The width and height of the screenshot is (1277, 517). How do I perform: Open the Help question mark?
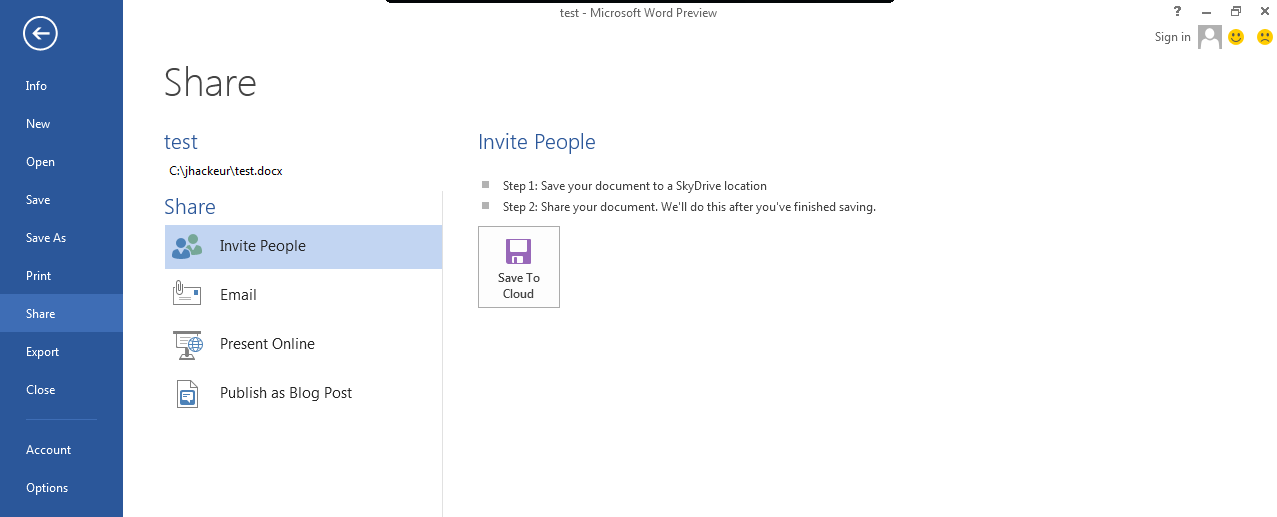pyautogui.click(x=1177, y=12)
